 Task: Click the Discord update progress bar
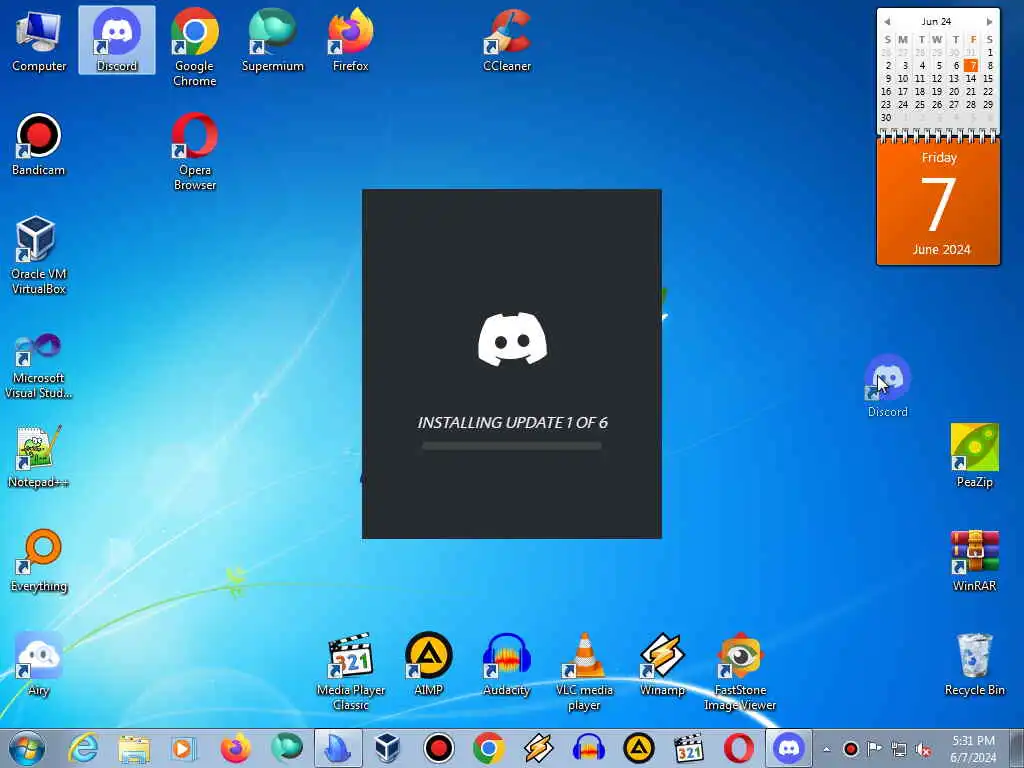[511, 446]
